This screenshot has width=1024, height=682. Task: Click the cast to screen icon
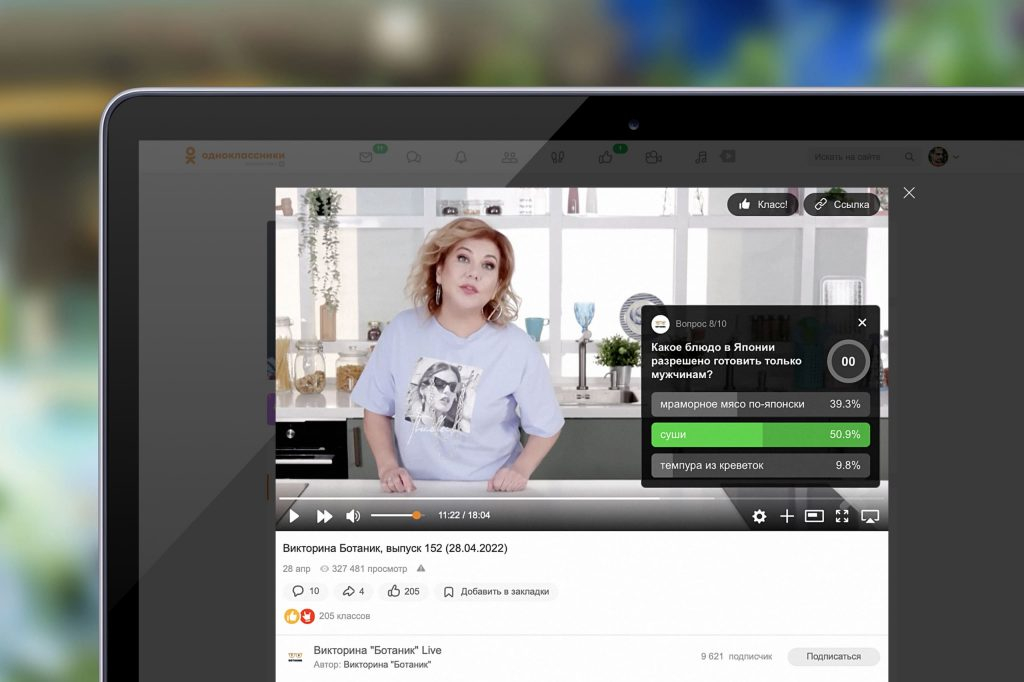[870, 517]
